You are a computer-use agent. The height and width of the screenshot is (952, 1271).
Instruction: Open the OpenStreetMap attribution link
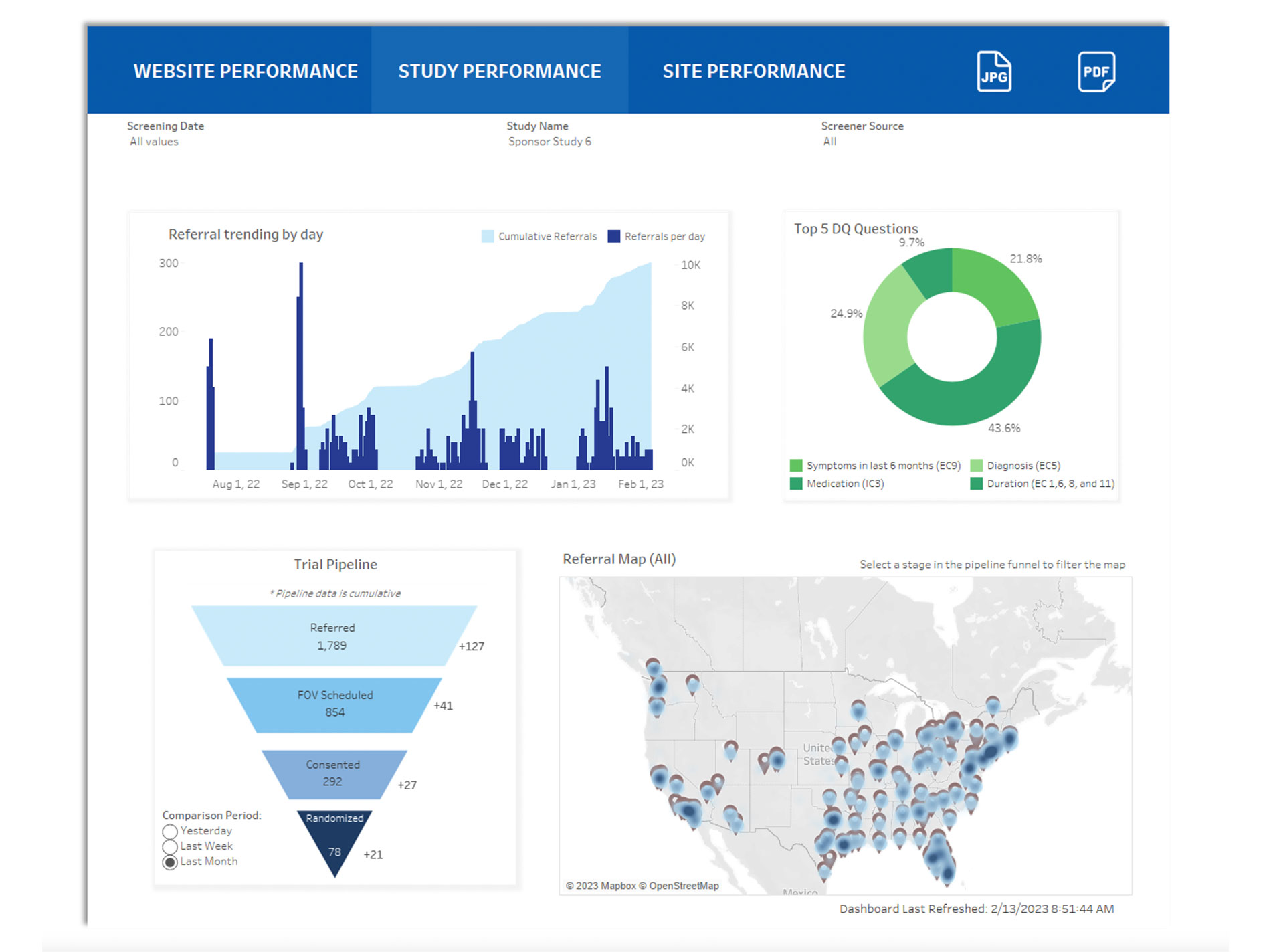pos(684,886)
